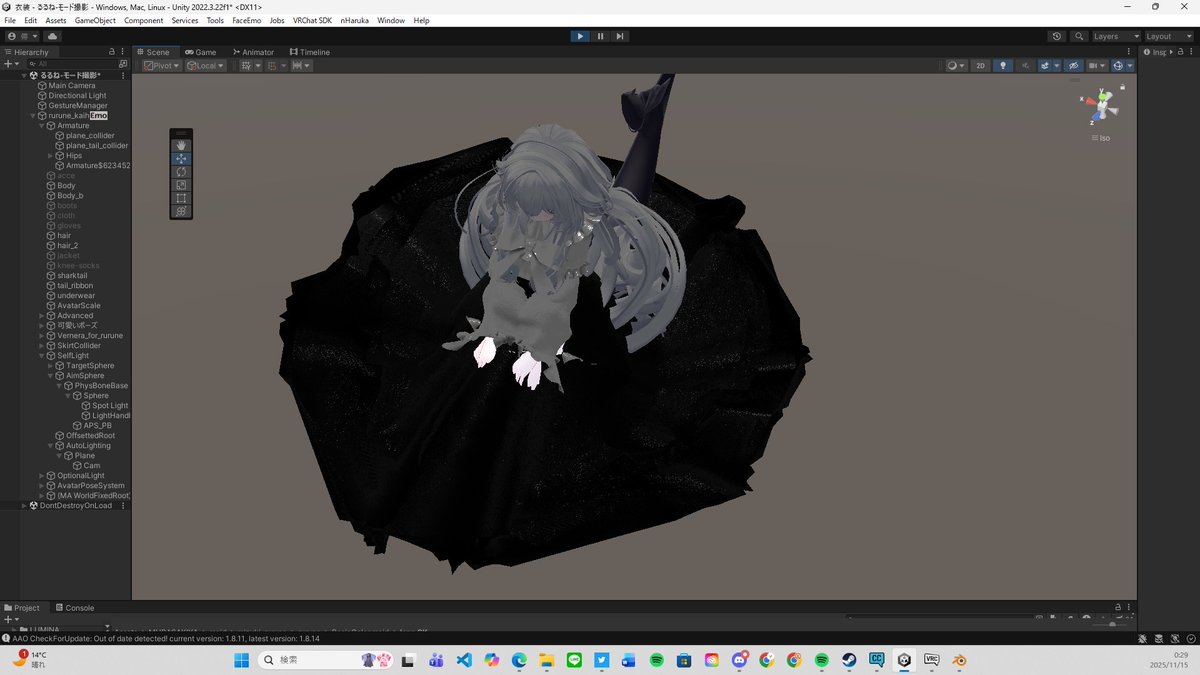Collapse the SelfLight object
Viewport: 1200px width, 675px height.
[42, 355]
